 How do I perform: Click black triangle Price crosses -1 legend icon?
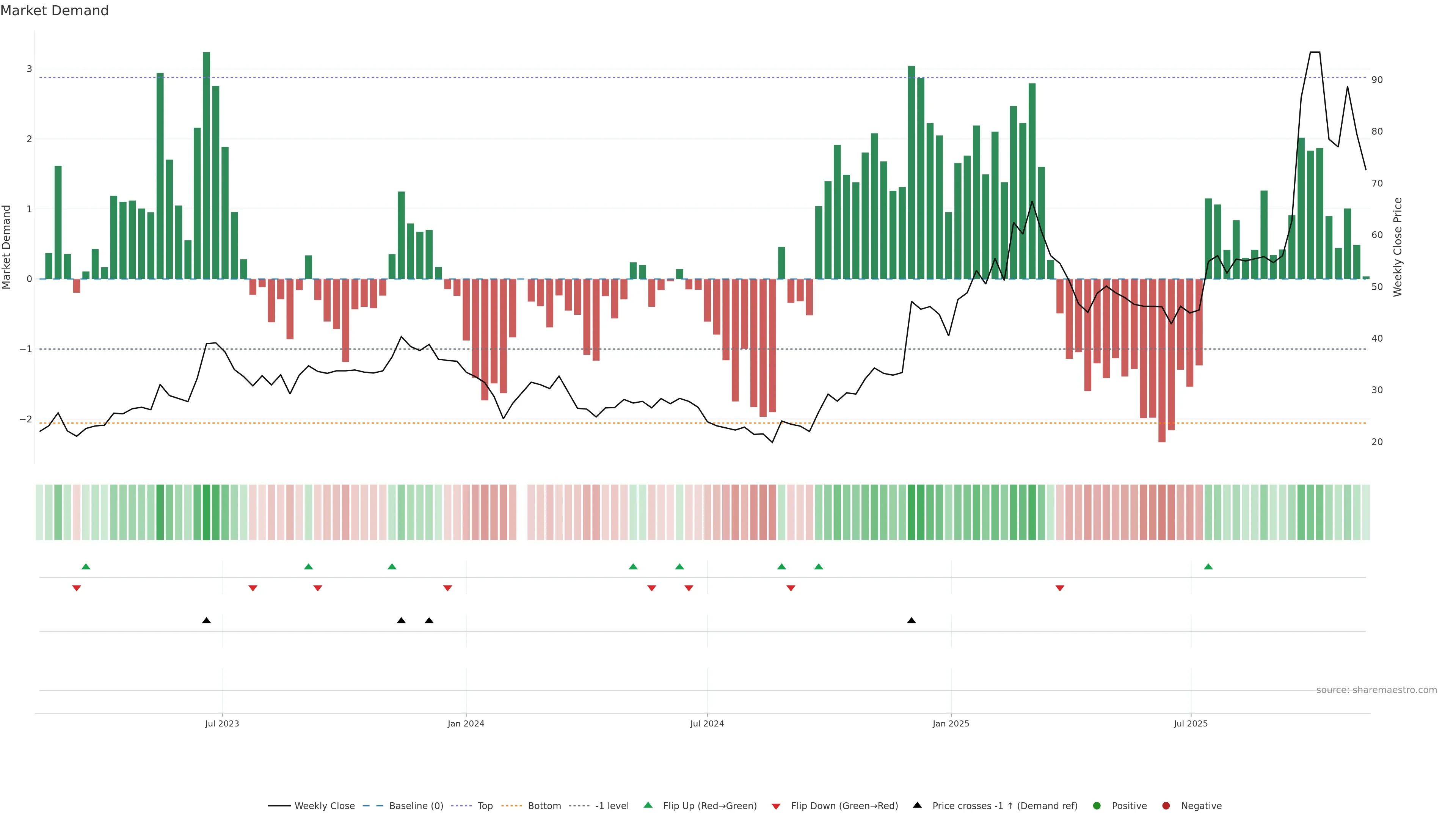pyautogui.click(x=917, y=805)
